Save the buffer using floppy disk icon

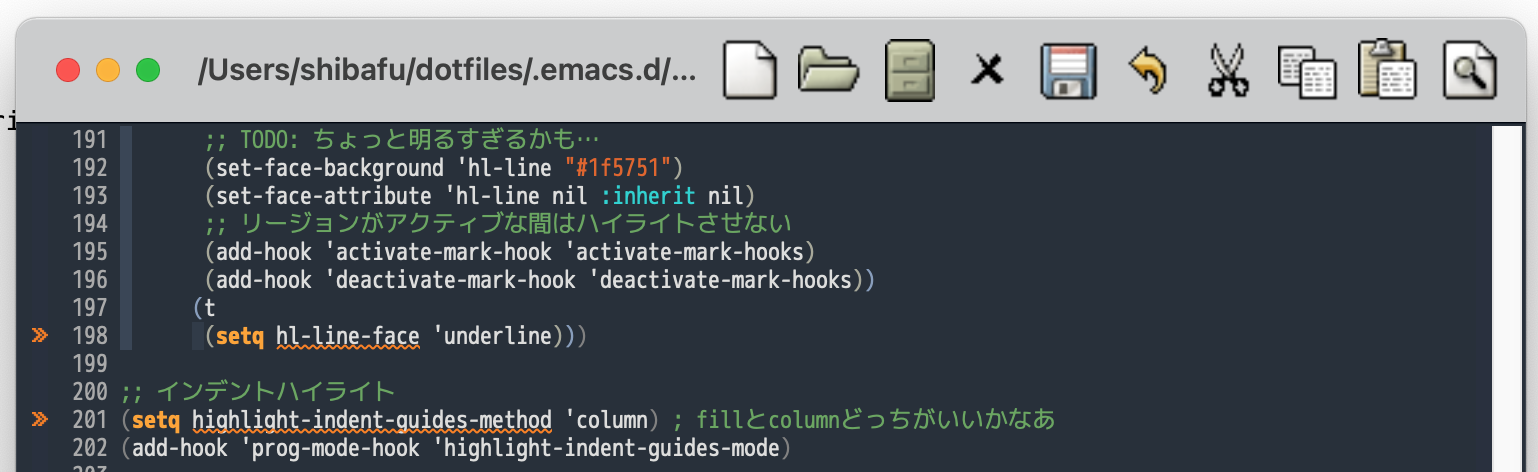(1068, 71)
